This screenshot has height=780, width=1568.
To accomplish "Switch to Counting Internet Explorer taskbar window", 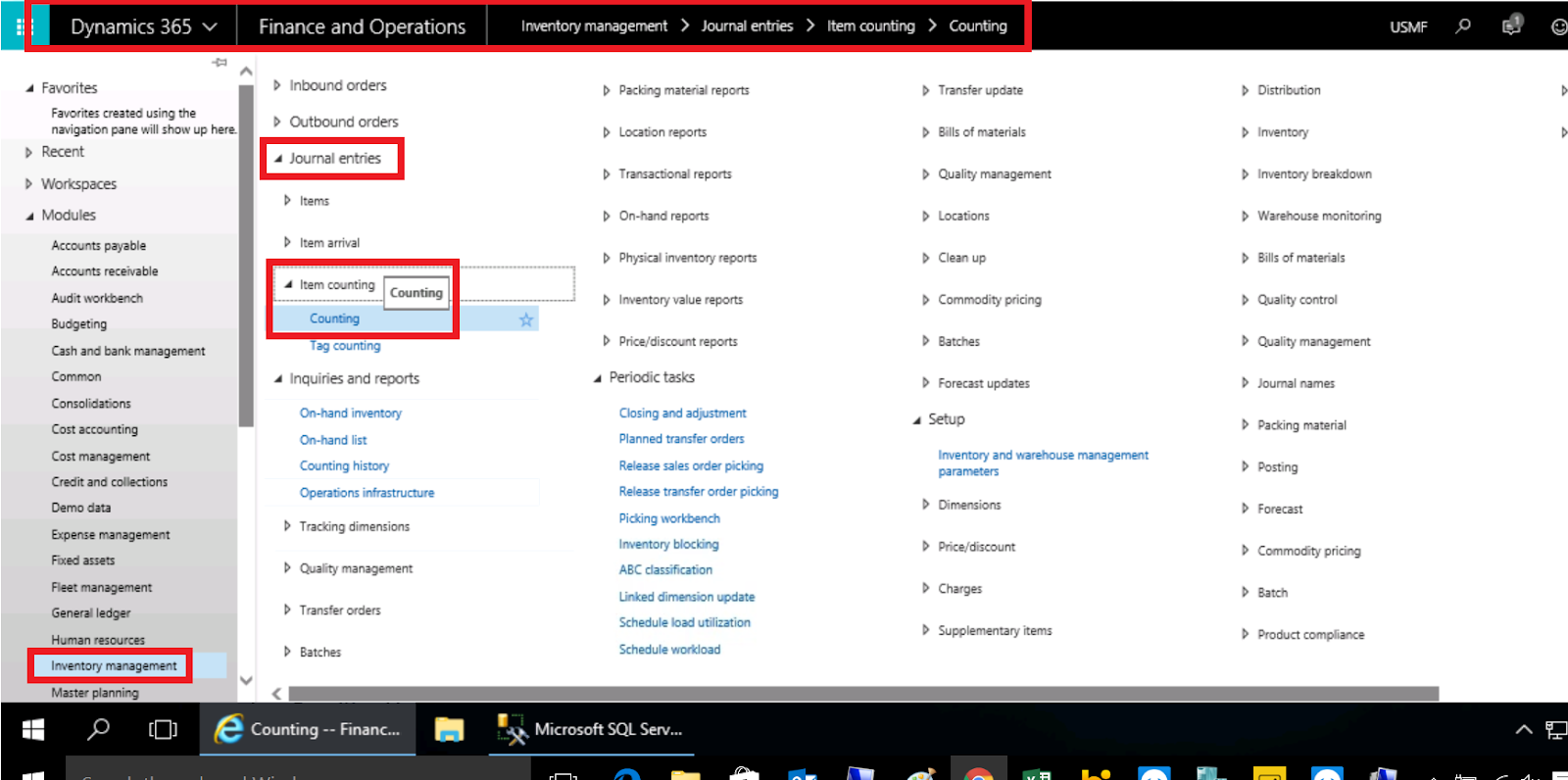I will click(308, 729).
